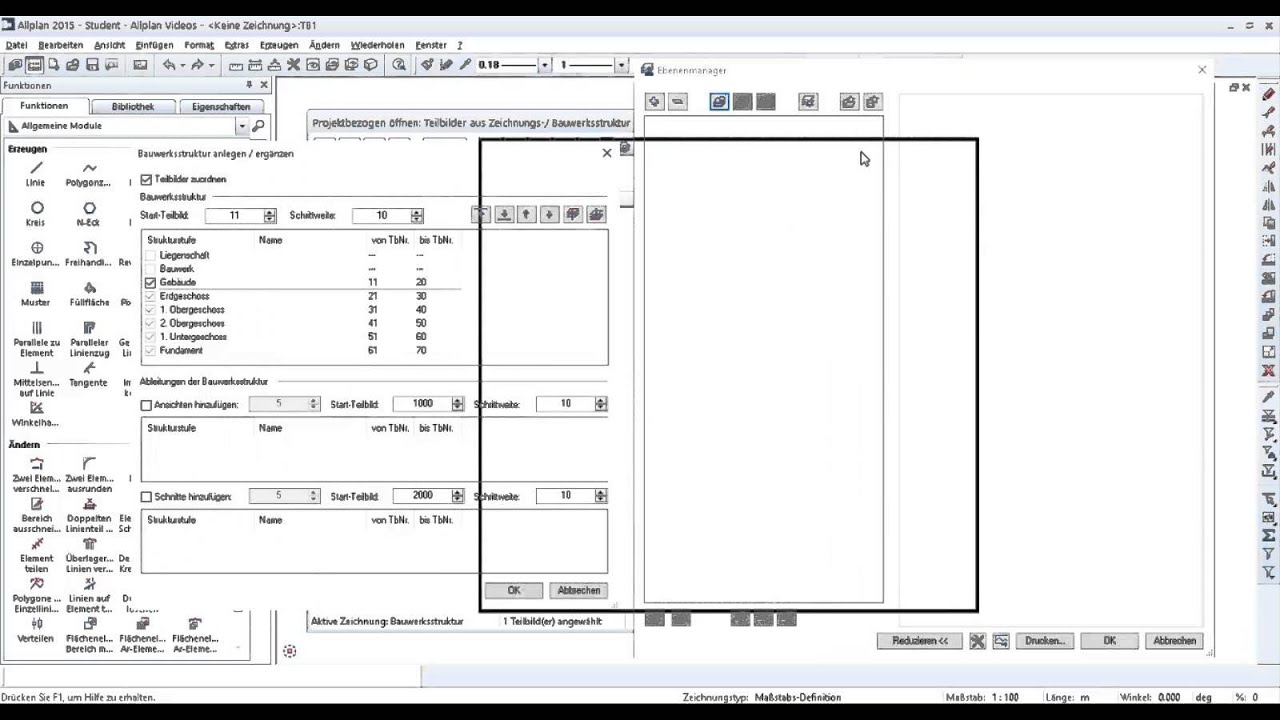The image size is (1280, 720).
Task: Click the scissors delete icon in toolbar
Action: (x=294, y=65)
